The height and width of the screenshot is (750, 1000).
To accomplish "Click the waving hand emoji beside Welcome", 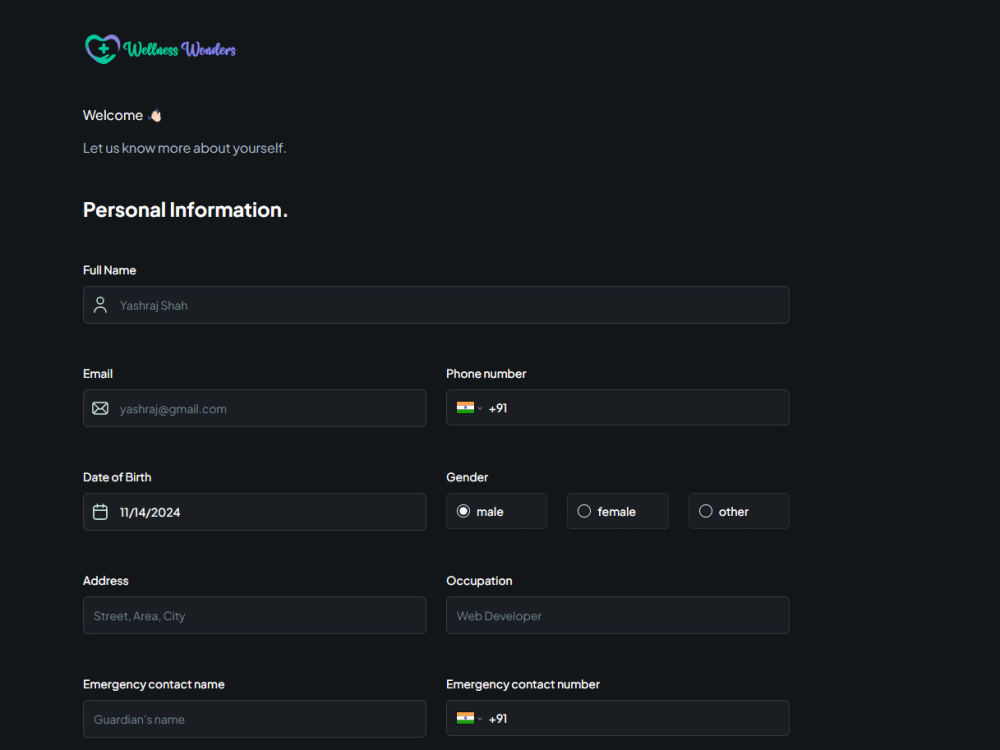I will (155, 115).
